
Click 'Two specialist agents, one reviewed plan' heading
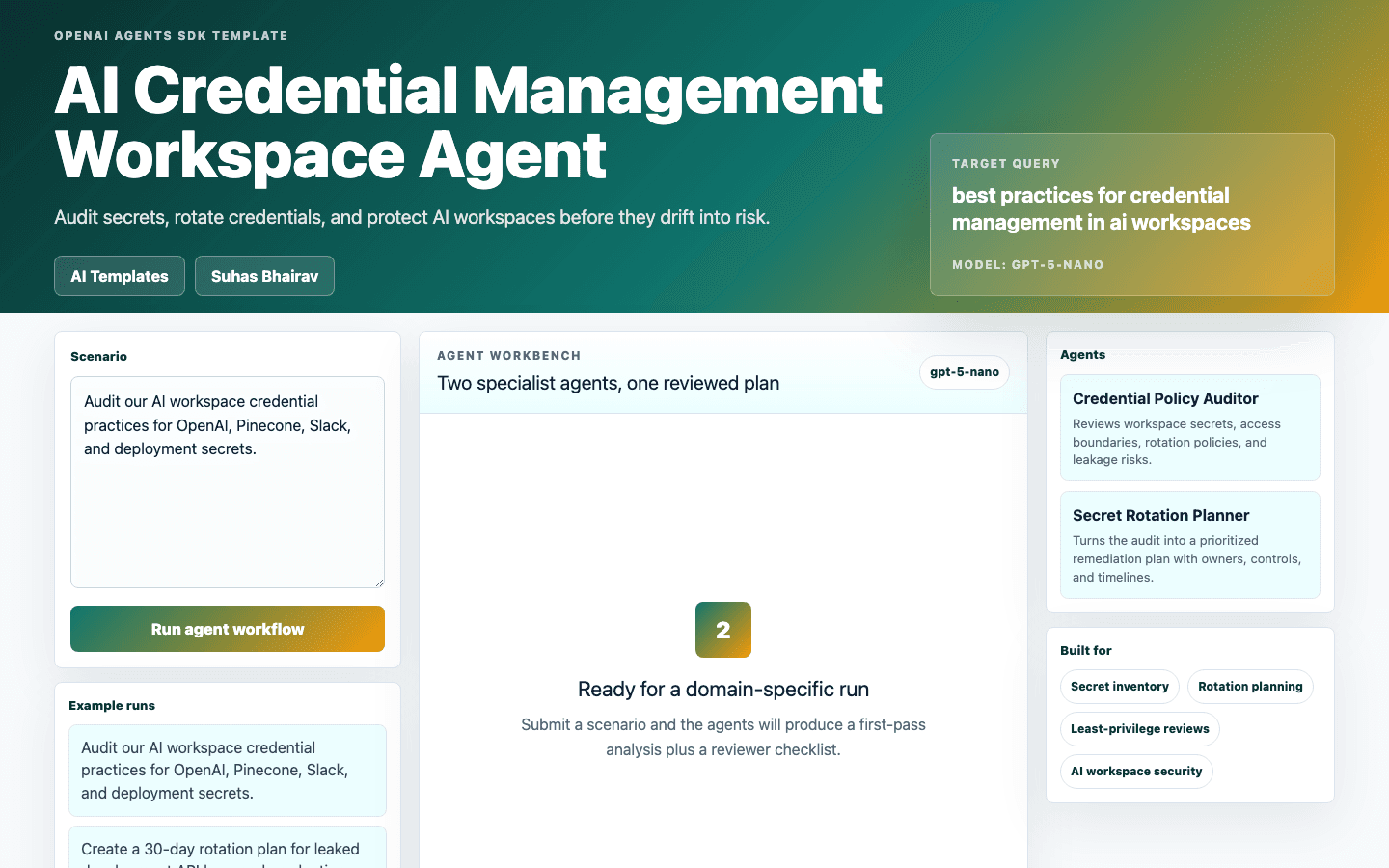click(609, 383)
